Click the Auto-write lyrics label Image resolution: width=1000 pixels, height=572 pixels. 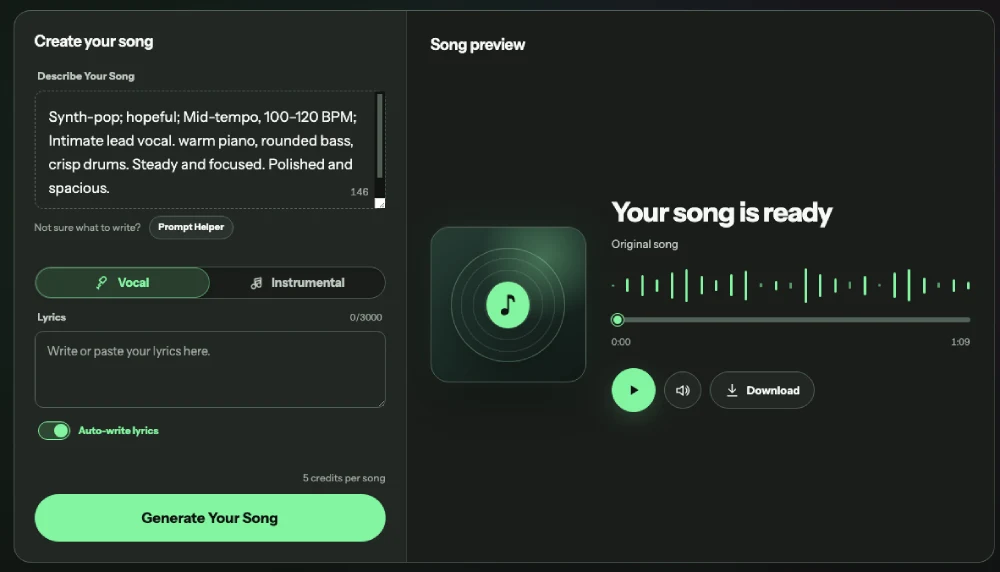119,431
